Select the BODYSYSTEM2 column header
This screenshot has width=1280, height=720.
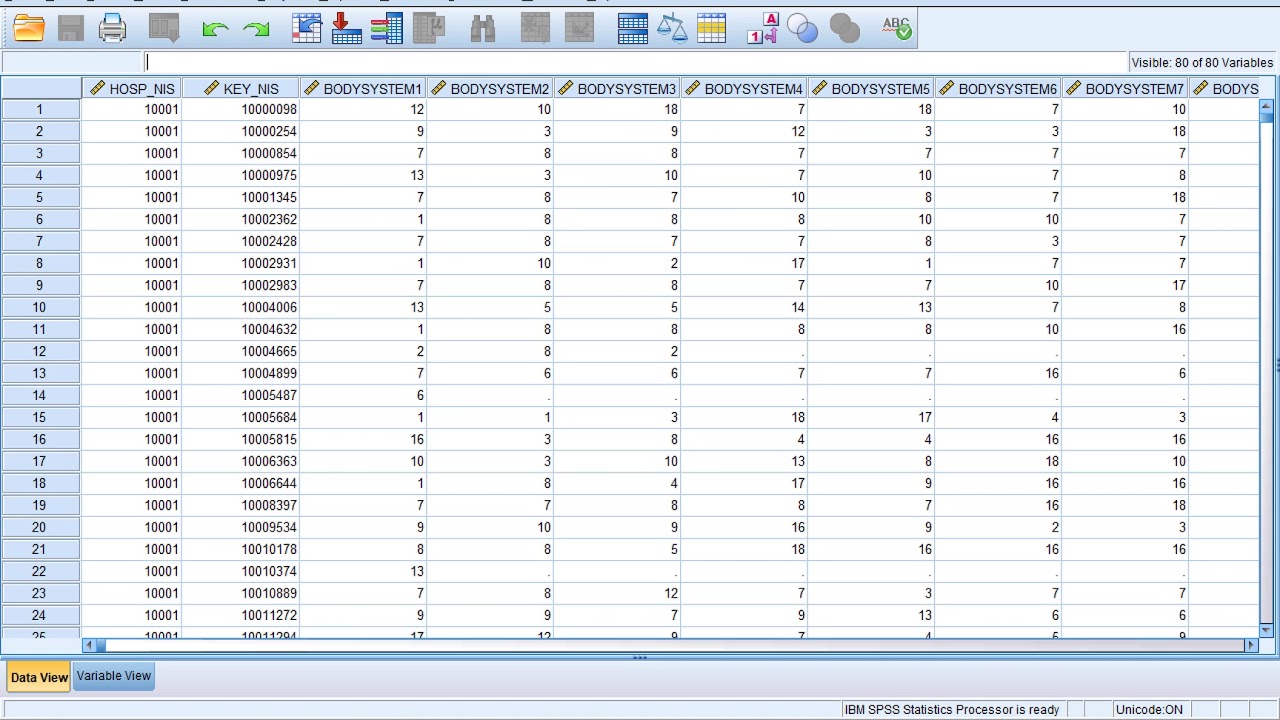(x=490, y=89)
